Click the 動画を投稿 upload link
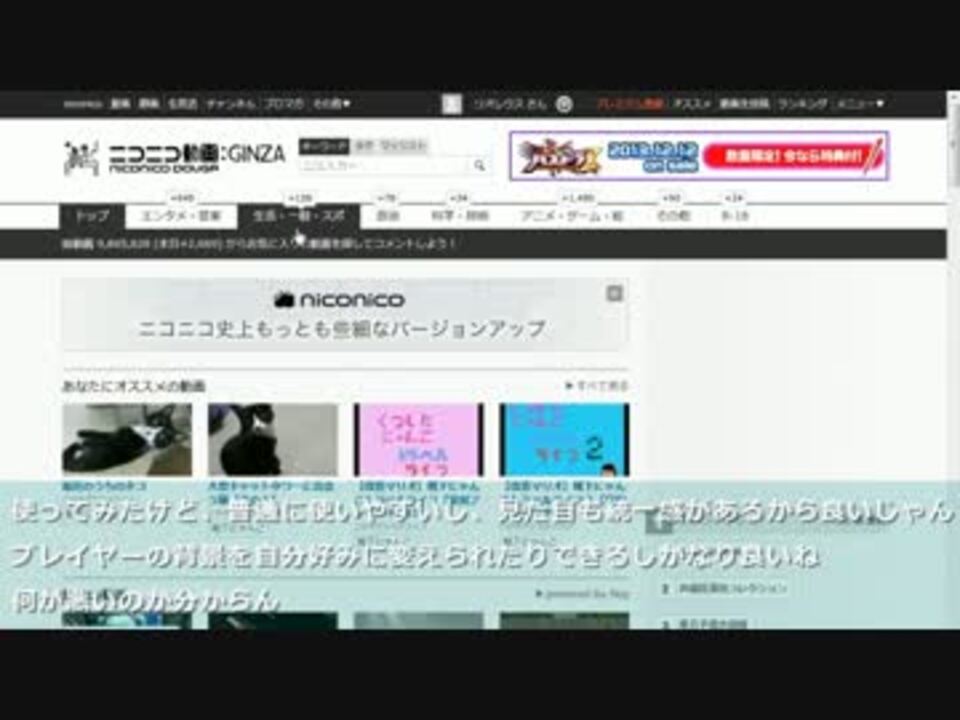 (x=744, y=104)
